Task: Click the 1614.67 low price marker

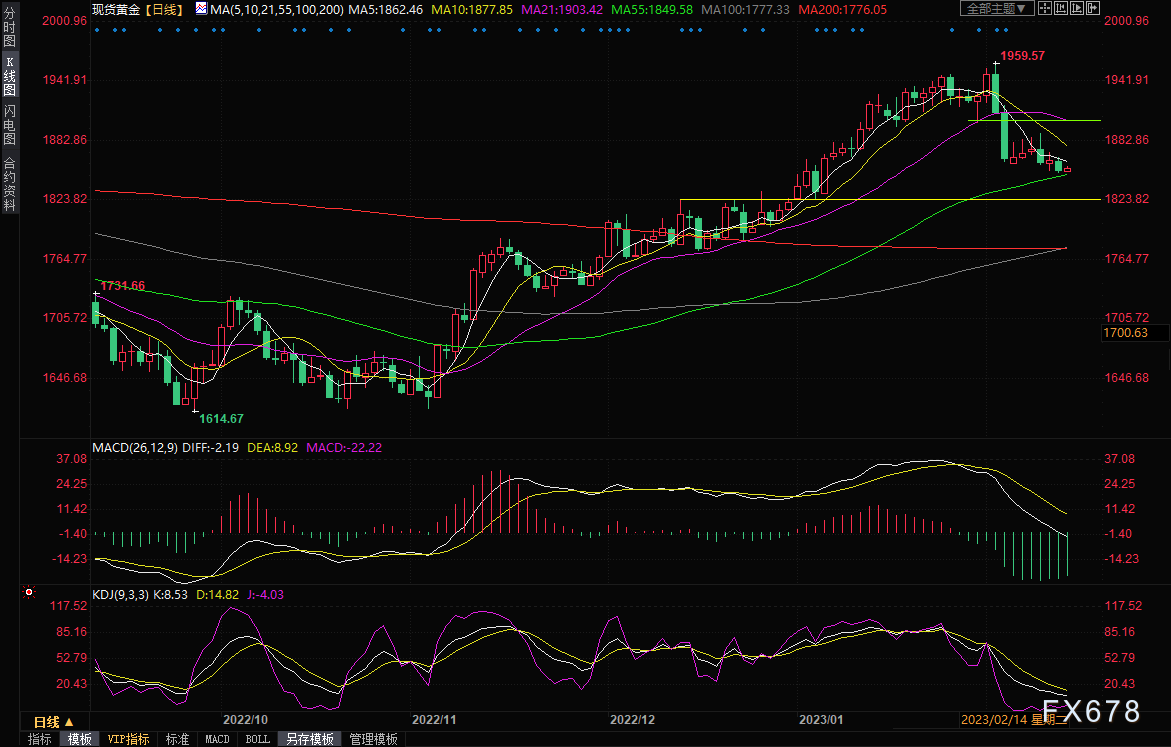Action: click(x=221, y=418)
